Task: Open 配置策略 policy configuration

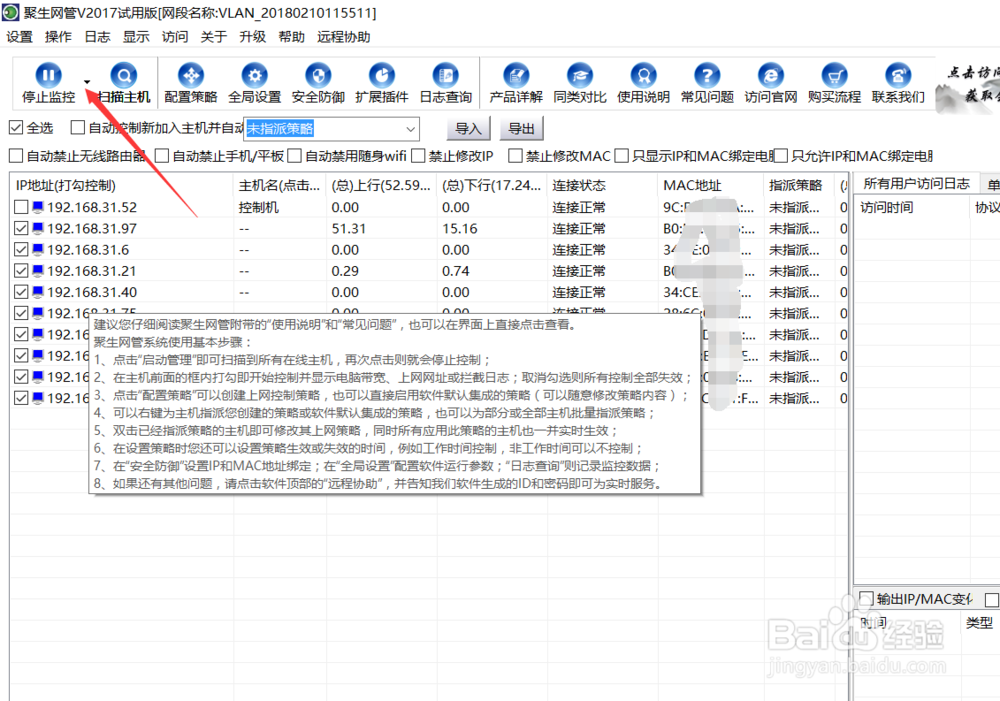Action: click(191, 83)
